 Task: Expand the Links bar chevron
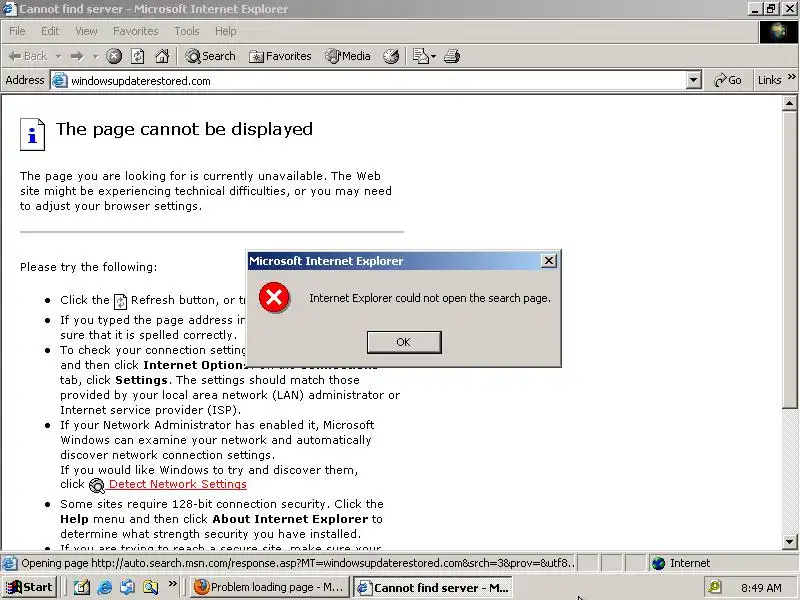pyautogui.click(x=791, y=77)
